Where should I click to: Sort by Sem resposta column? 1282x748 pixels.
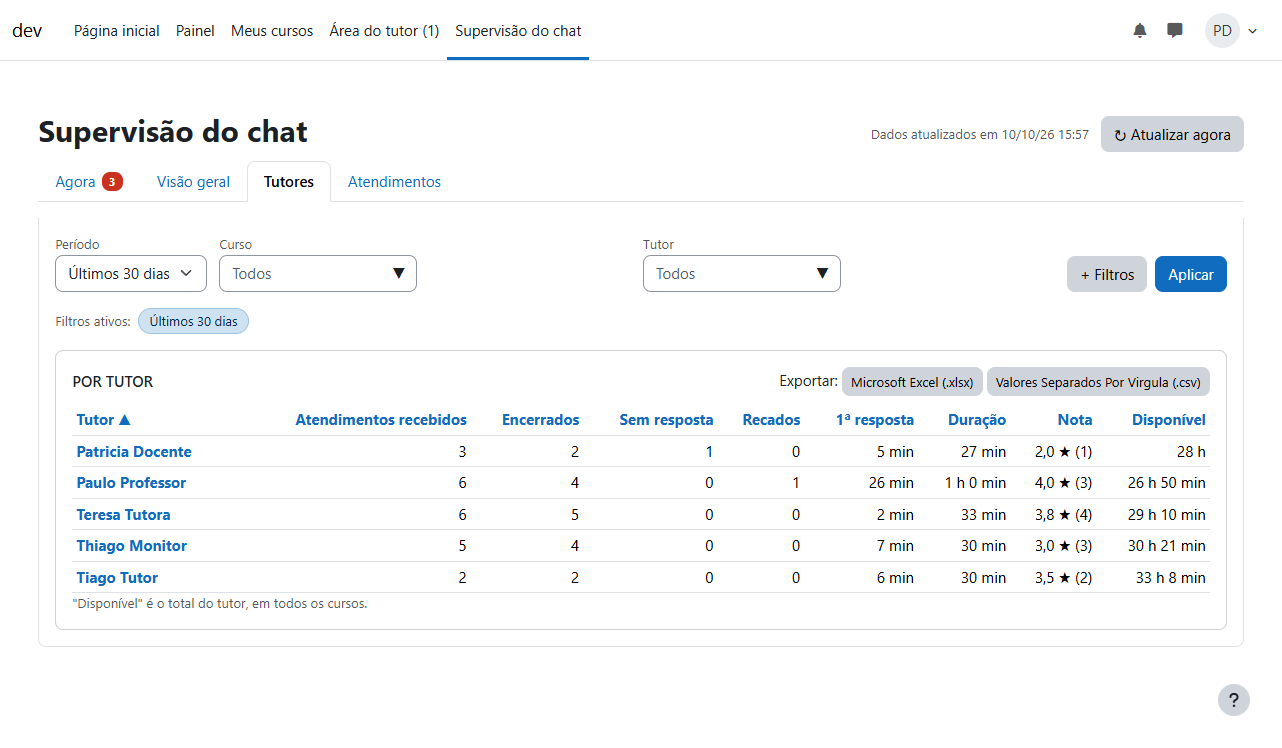coord(667,420)
